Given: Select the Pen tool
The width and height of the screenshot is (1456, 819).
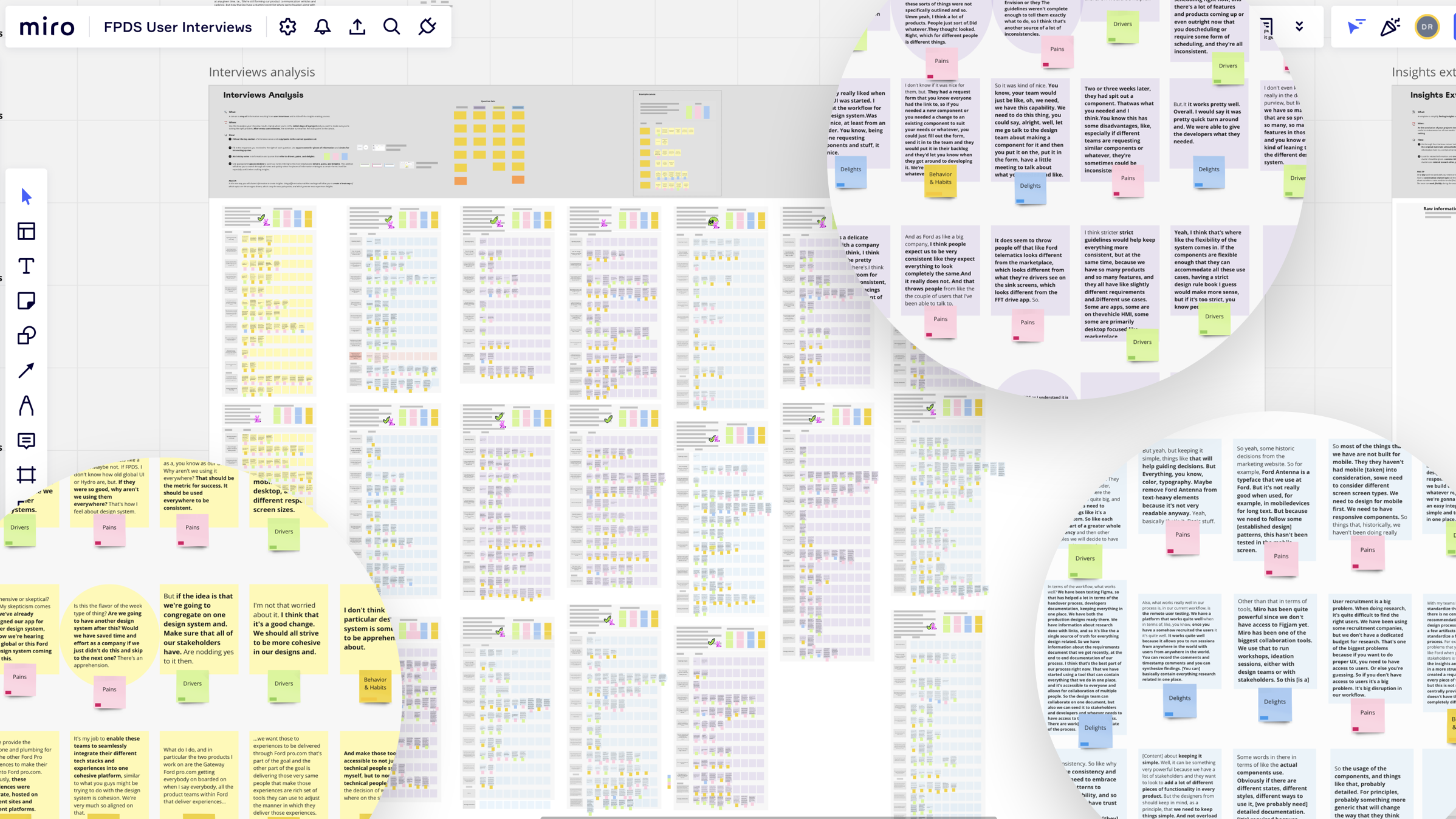Looking at the screenshot, I should [x=26, y=405].
